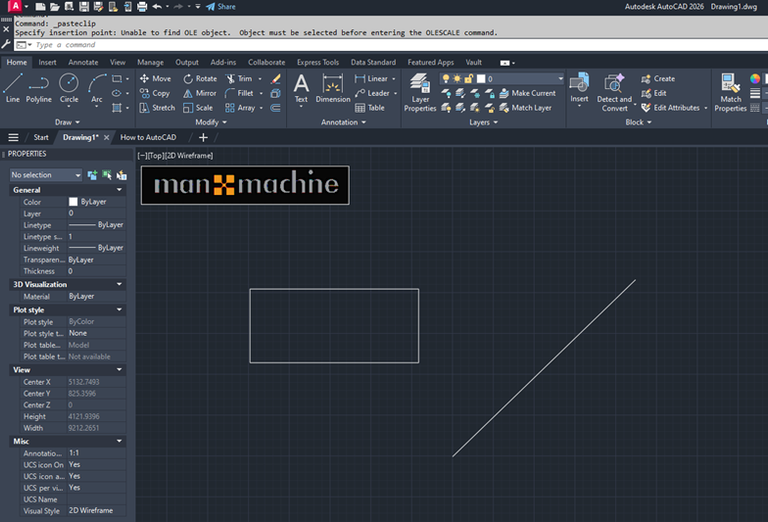Open Detect and Convert tool
Screen dimensions: 768x522
click(614, 93)
